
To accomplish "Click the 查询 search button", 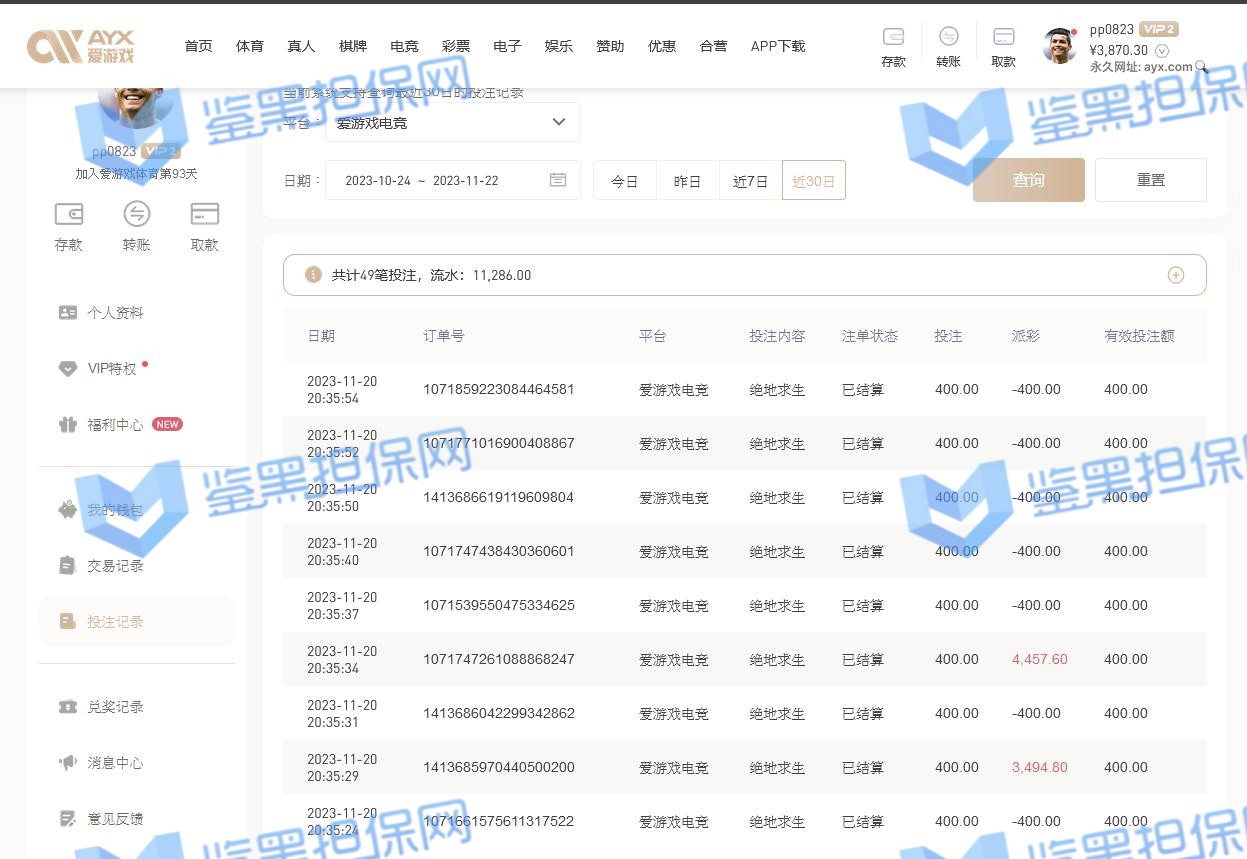I will point(1028,180).
